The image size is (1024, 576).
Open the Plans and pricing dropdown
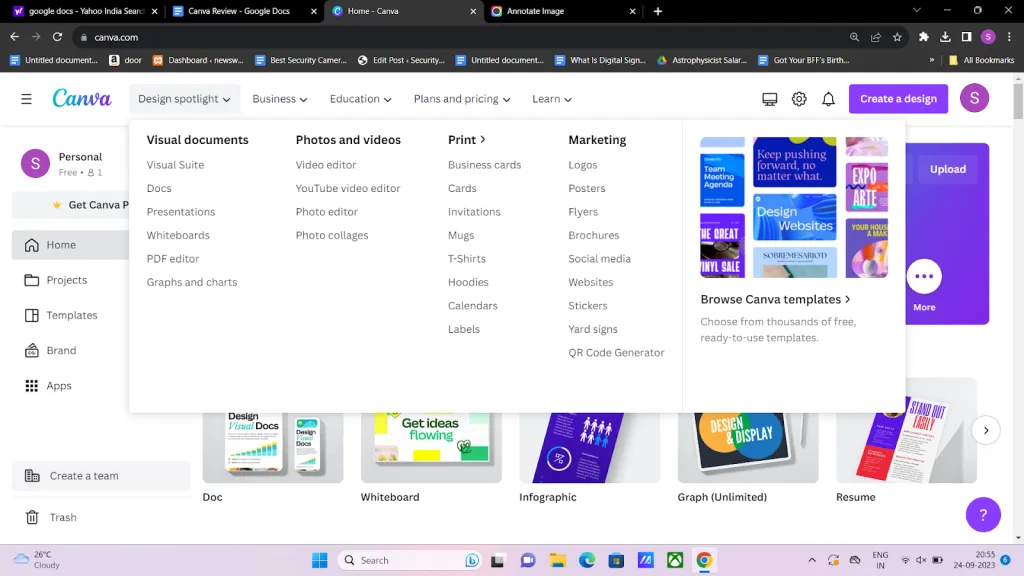pos(461,99)
